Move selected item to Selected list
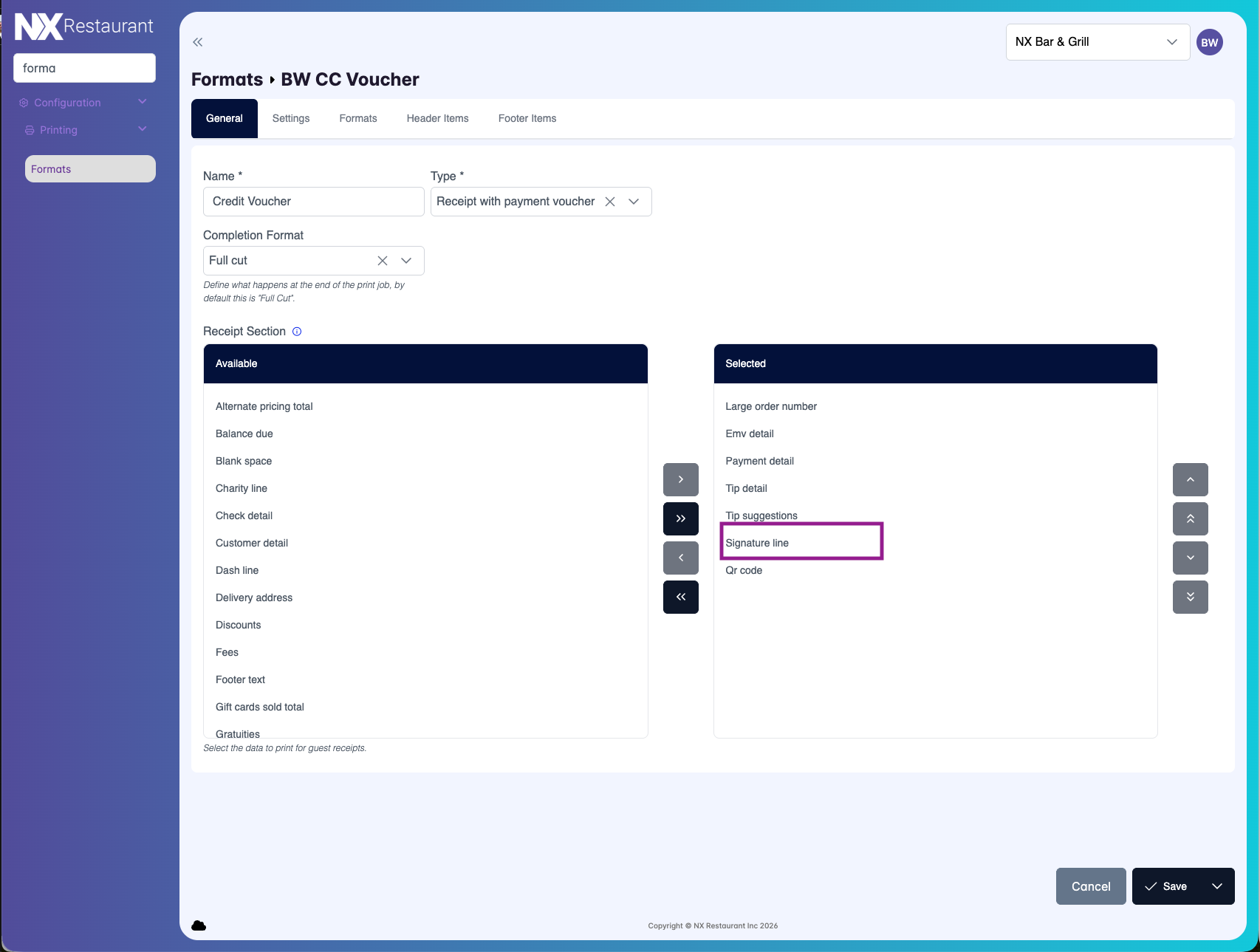The height and width of the screenshot is (952, 1260). pos(680,479)
